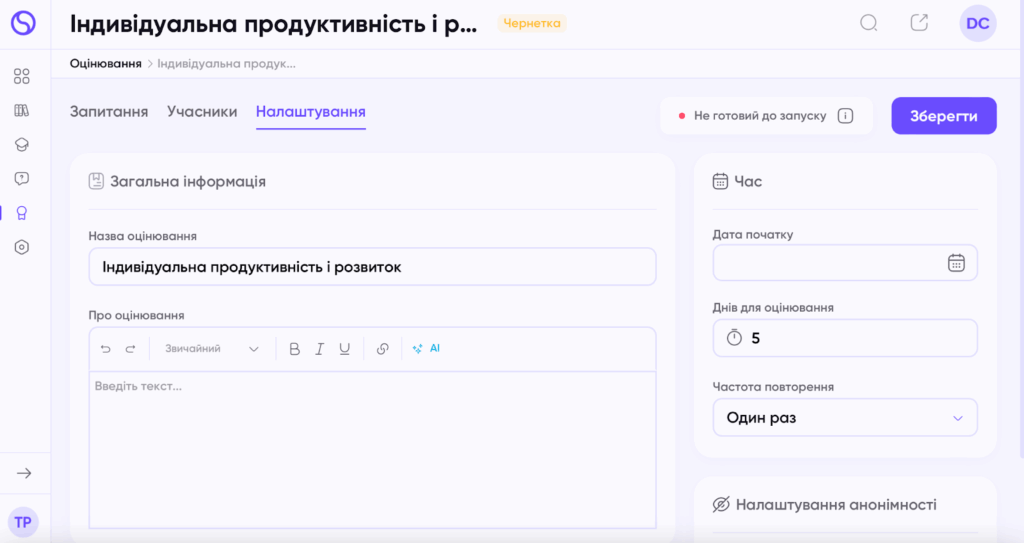Click the search magnifier icon in header
The width and height of the screenshot is (1024, 543).
click(869, 23)
